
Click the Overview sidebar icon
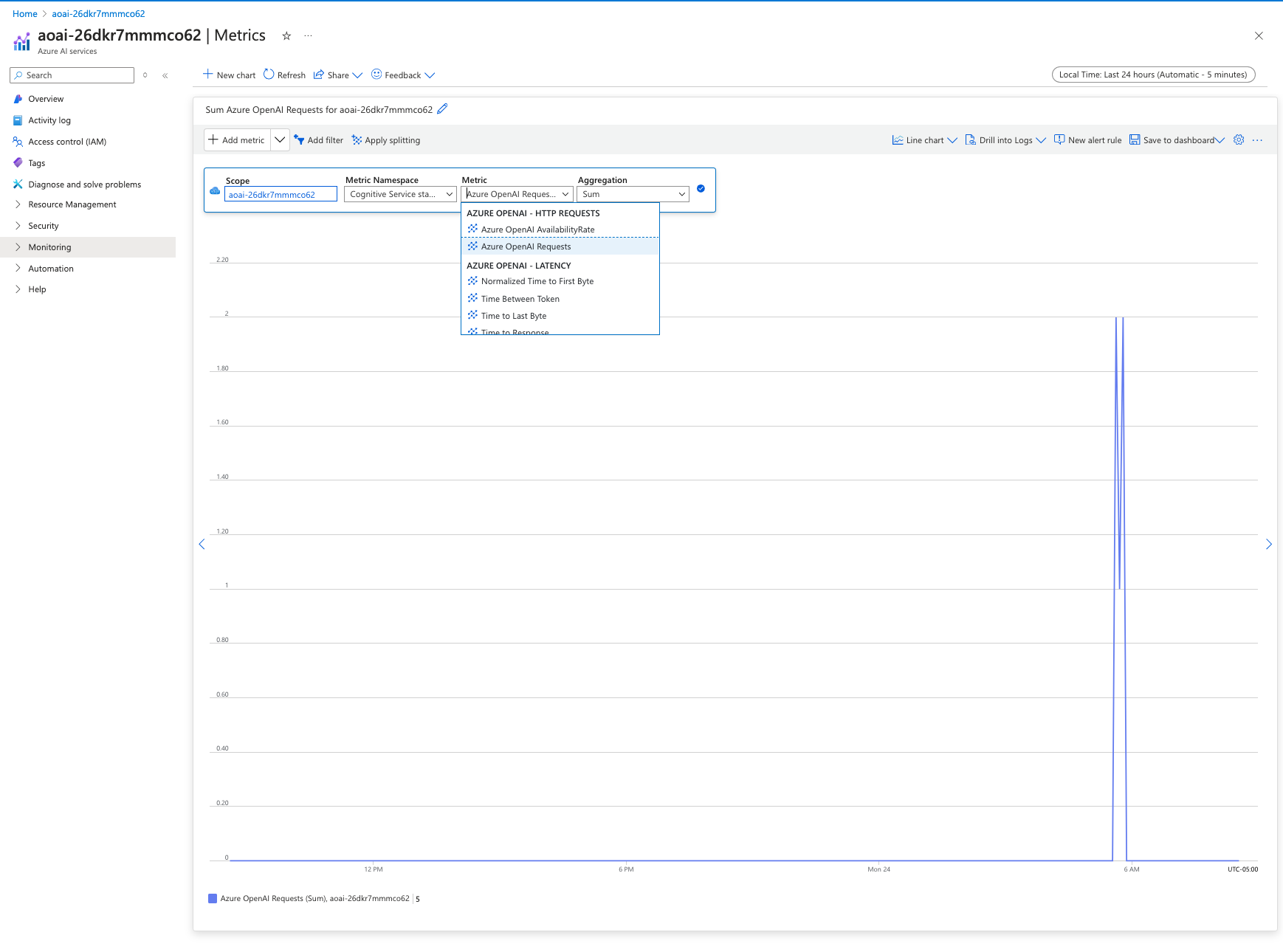tap(18, 99)
